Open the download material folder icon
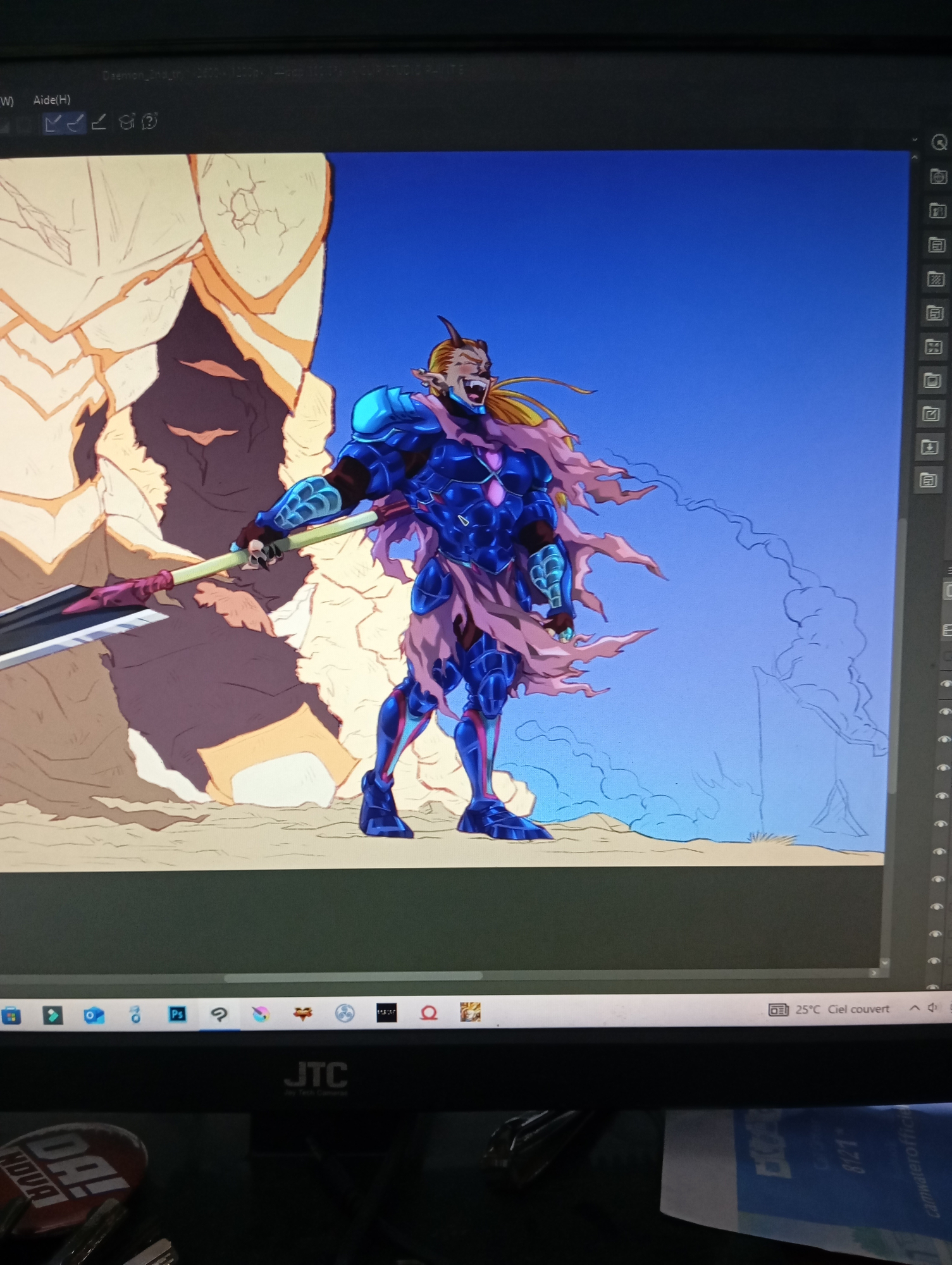952x1265 pixels. [930, 448]
